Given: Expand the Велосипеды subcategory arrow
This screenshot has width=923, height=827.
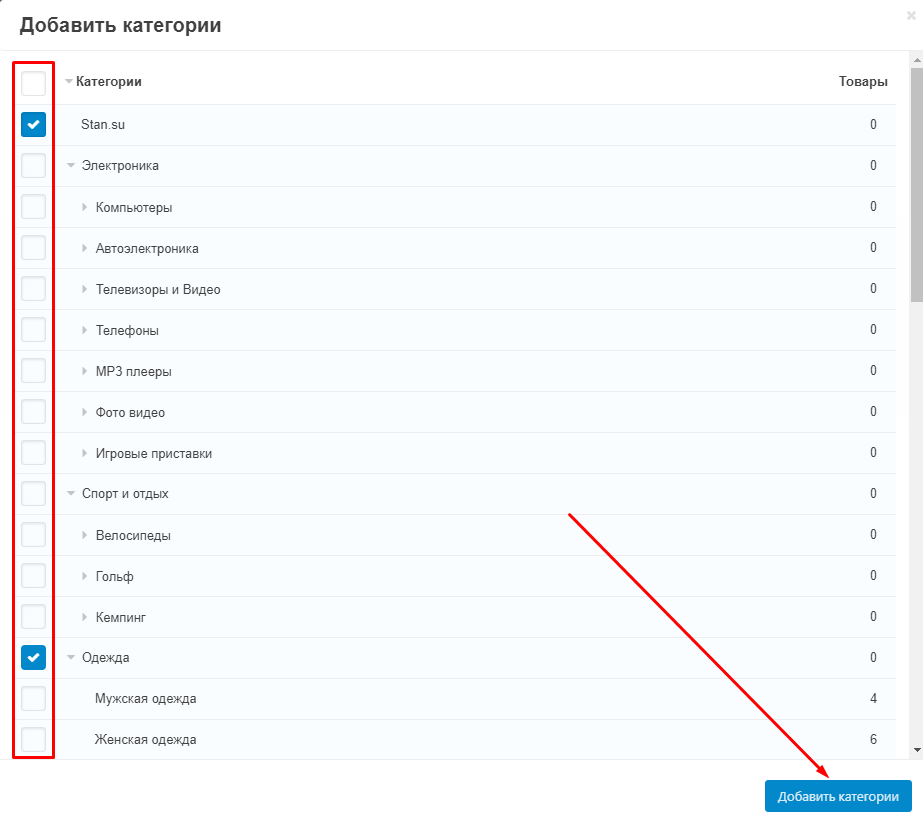Looking at the screenshot, I should pyautogui.click(x=84, y=535).
